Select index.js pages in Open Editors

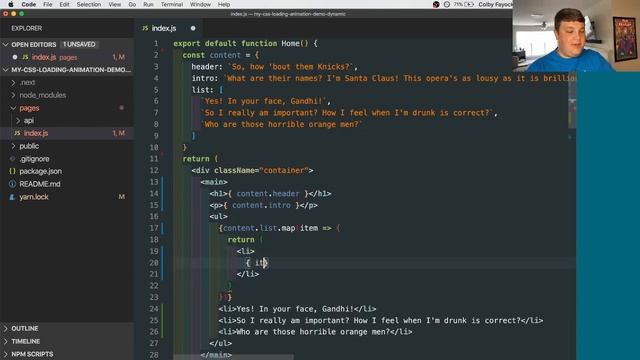67,57
